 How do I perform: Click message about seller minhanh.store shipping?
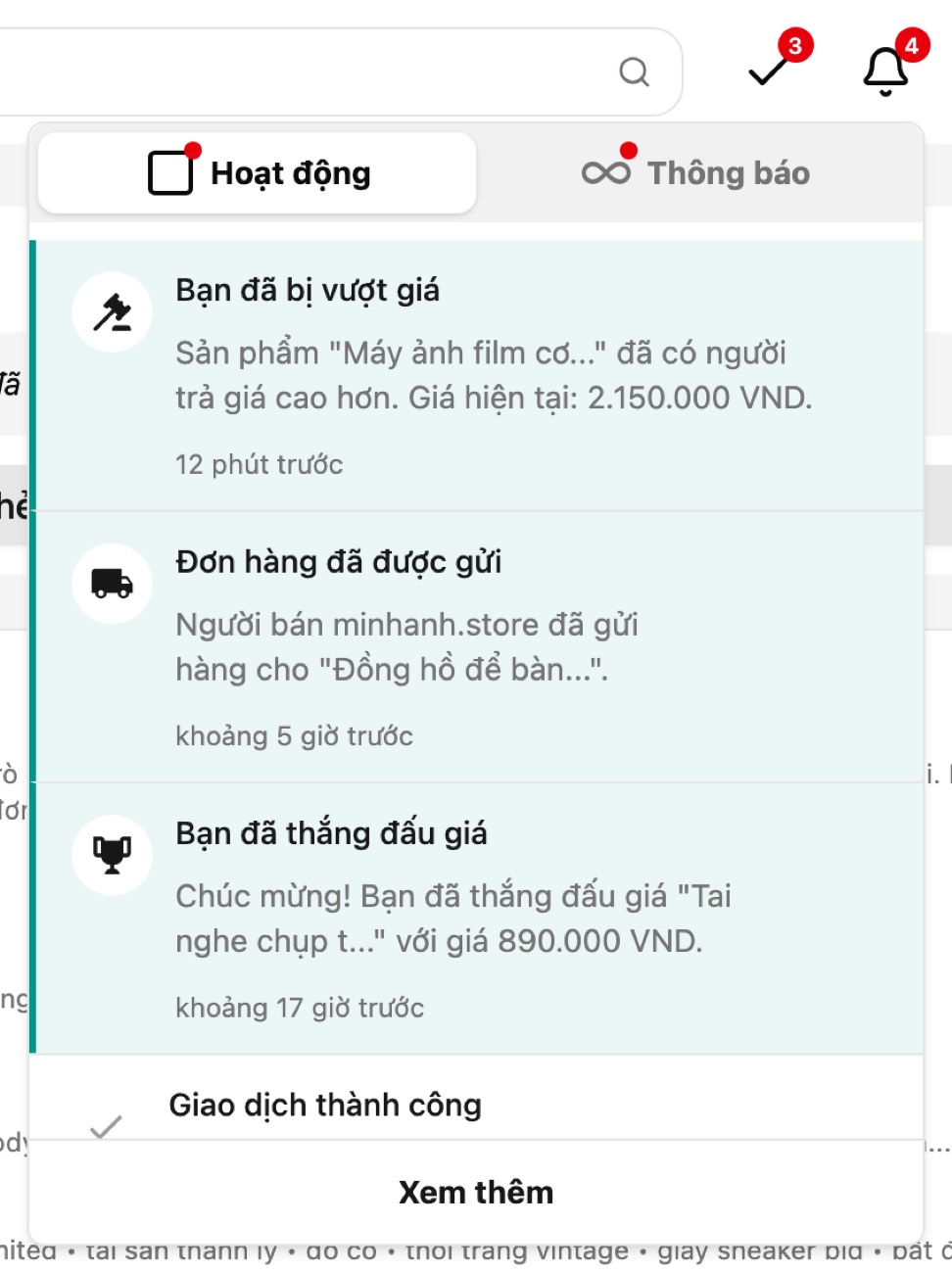pos(406,646)
